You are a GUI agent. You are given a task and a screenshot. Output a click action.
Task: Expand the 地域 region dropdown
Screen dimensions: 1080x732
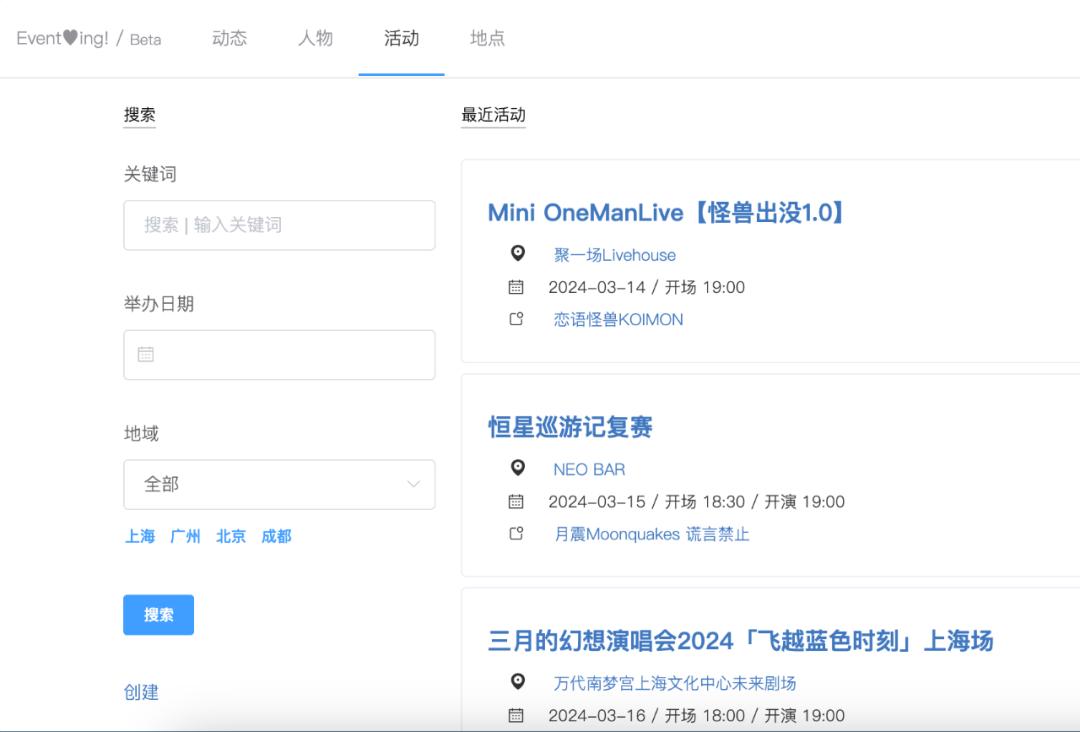pos(279,484)
